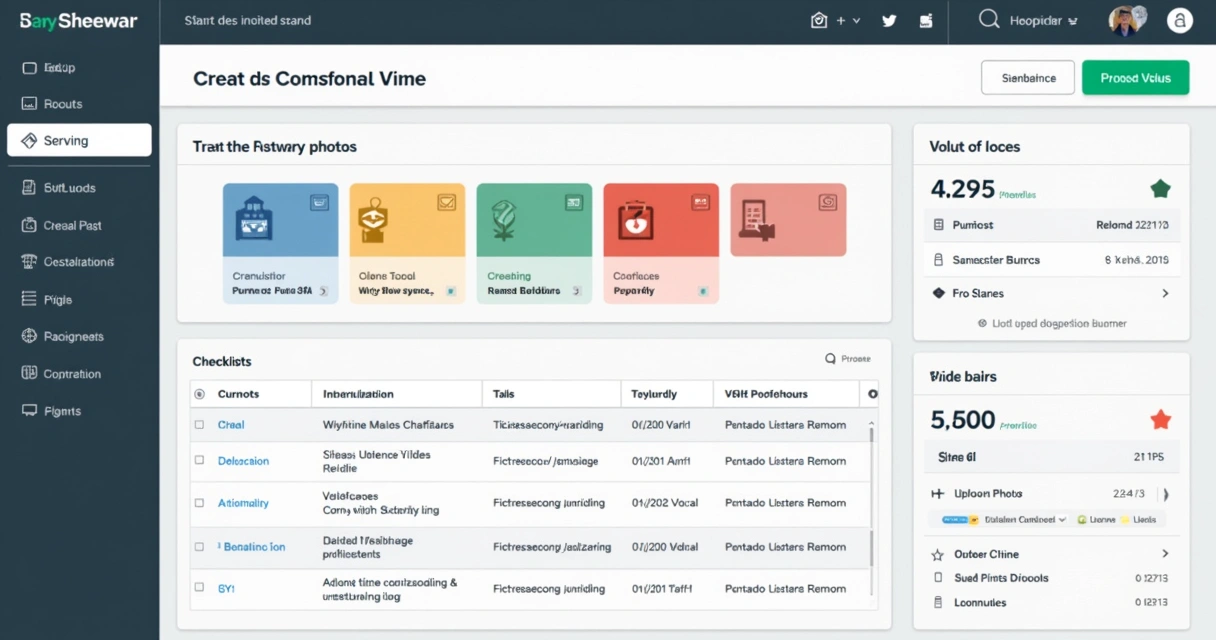Viewport: 1216px width, 640px height.
Task: Expand the Uploon Photo row arrow
Action: (1166, 494)
